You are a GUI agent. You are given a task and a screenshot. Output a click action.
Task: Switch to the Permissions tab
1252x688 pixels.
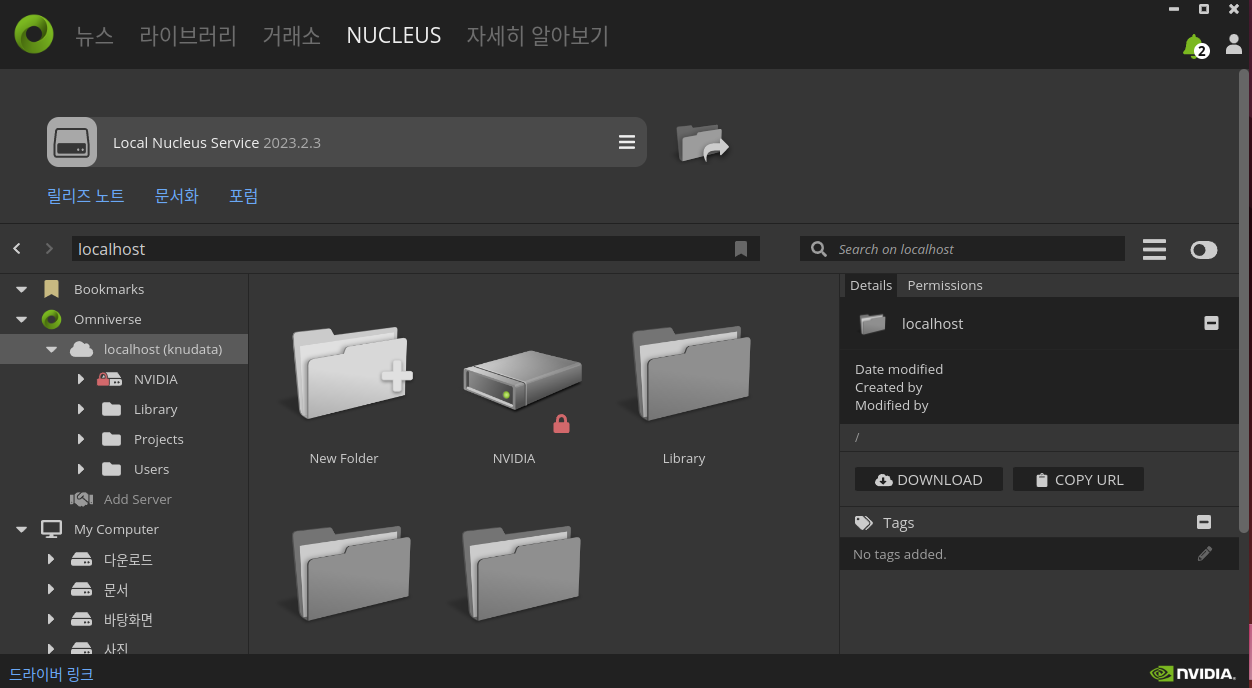945,285
